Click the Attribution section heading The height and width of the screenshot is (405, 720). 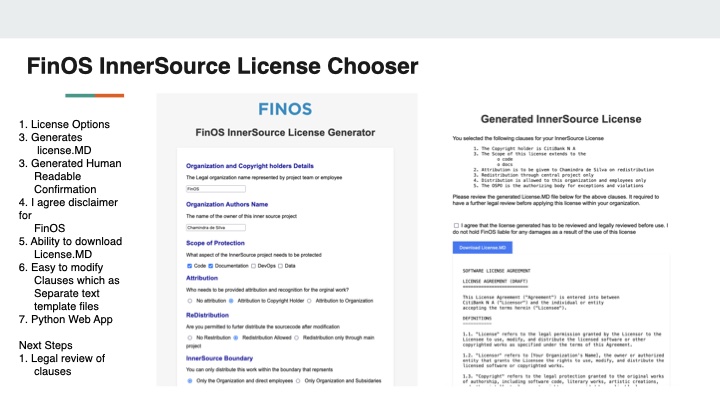[x=202, y=278]
